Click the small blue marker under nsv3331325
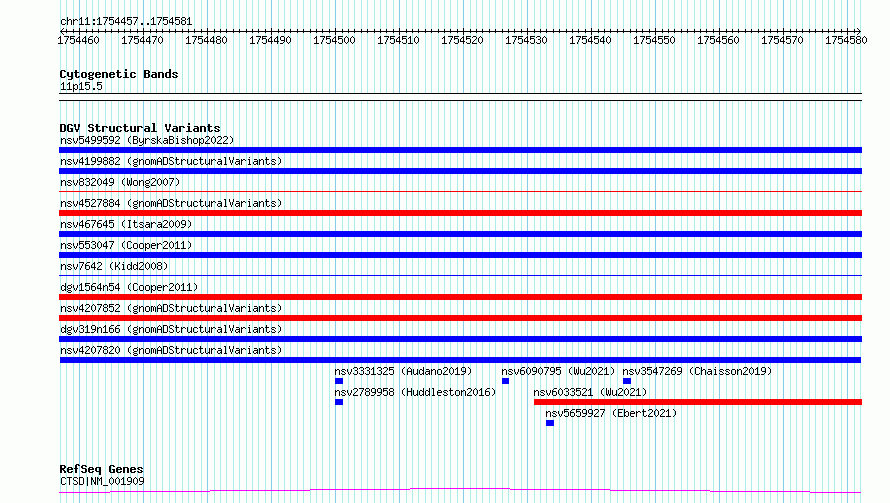 pos(339,381)
